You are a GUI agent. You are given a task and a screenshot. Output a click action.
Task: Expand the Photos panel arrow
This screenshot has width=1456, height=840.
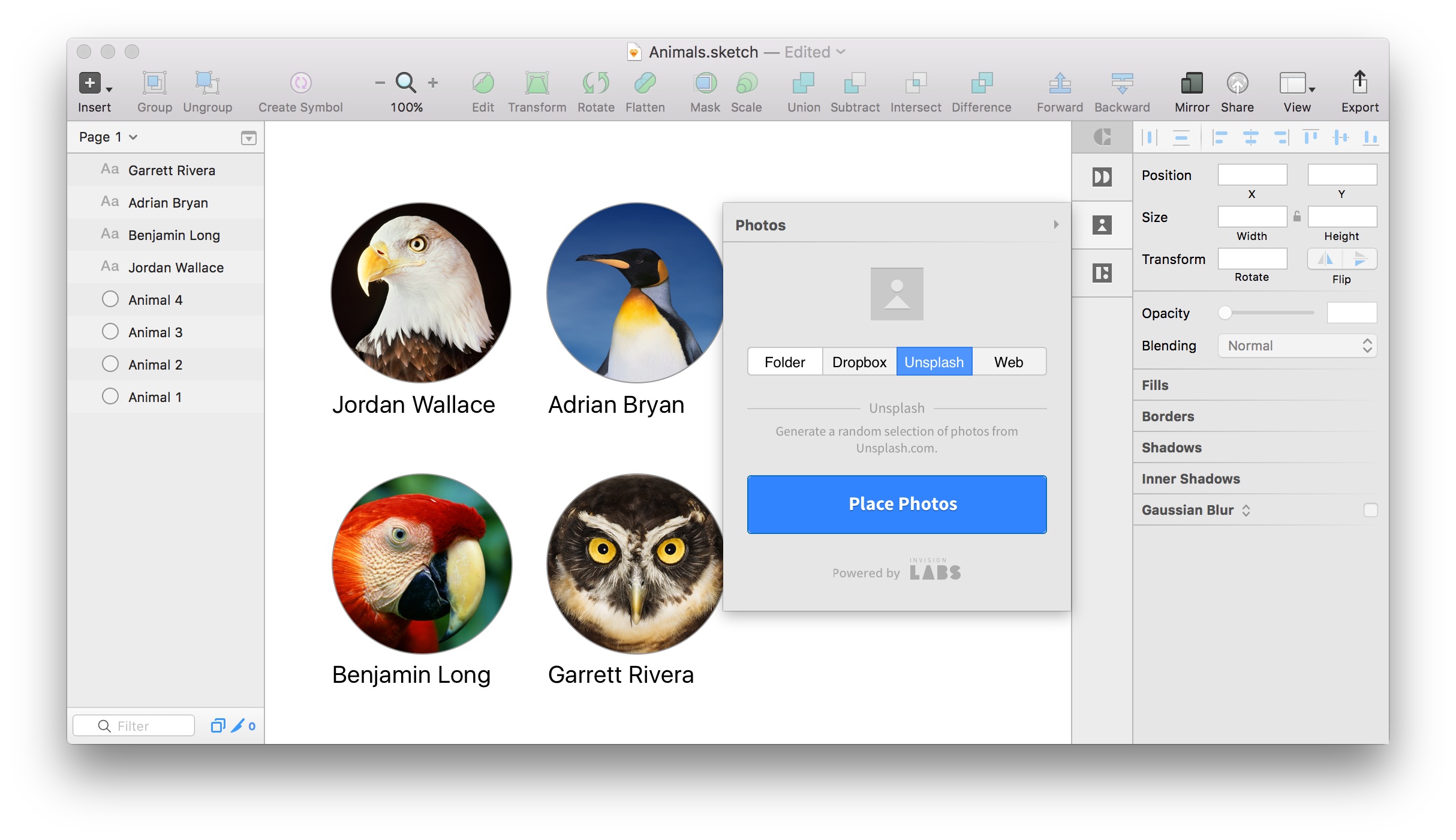point(1056,224)
